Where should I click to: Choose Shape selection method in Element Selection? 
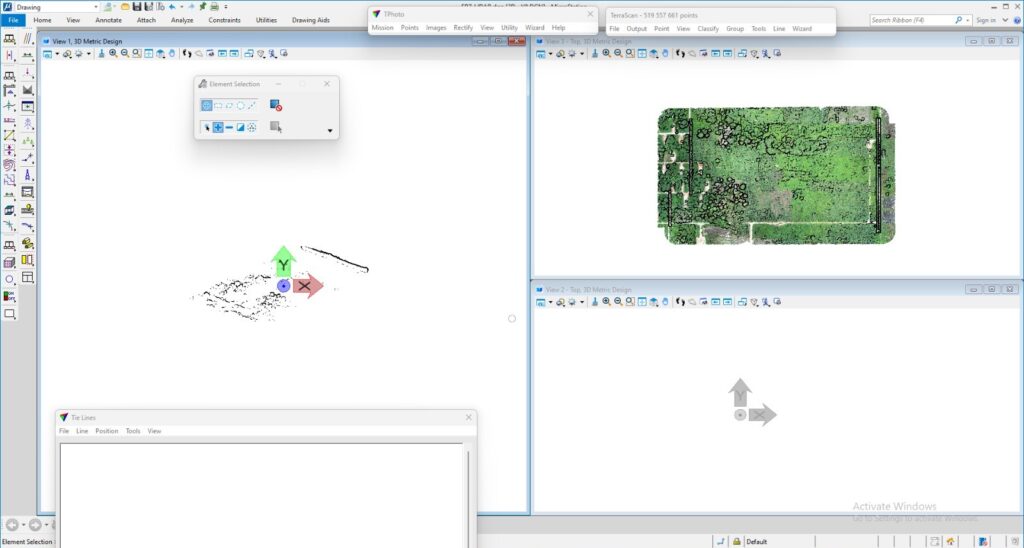(229, 105)
